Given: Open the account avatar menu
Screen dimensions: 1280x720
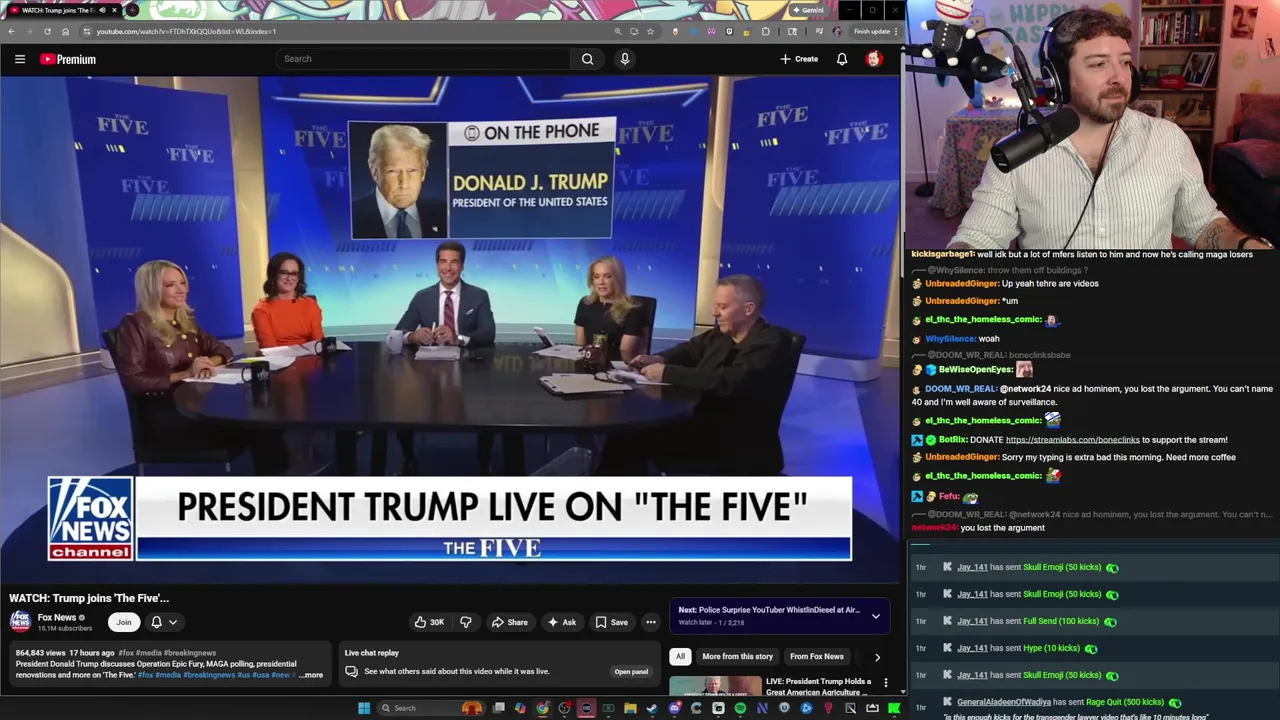Looking at the screenshot, I should point(874,59).
